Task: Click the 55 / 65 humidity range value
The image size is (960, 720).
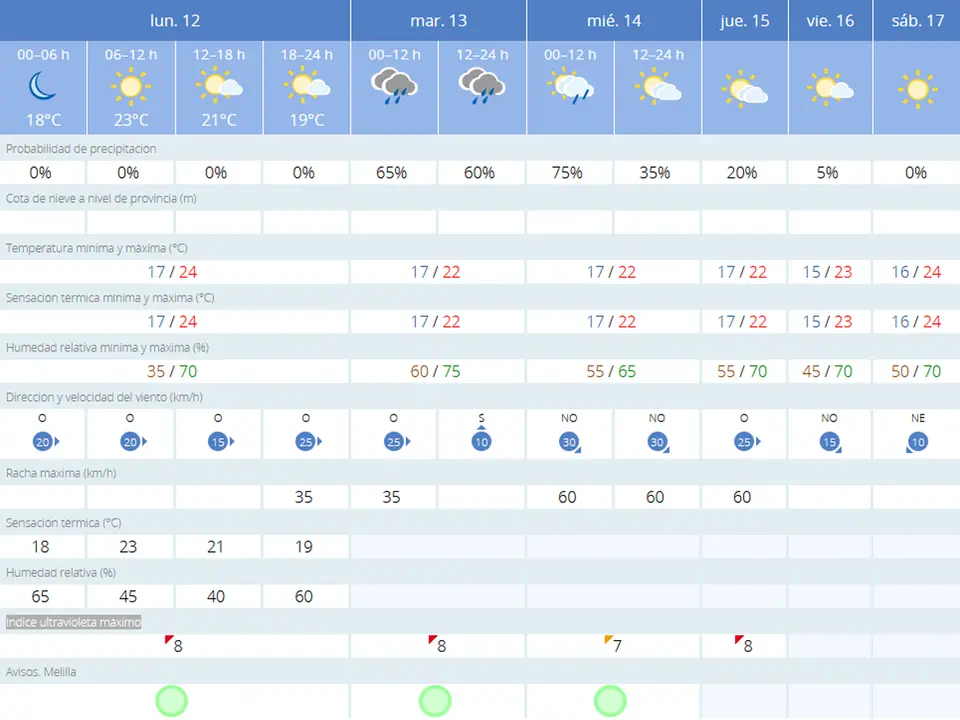Action: tap(611, 371)
